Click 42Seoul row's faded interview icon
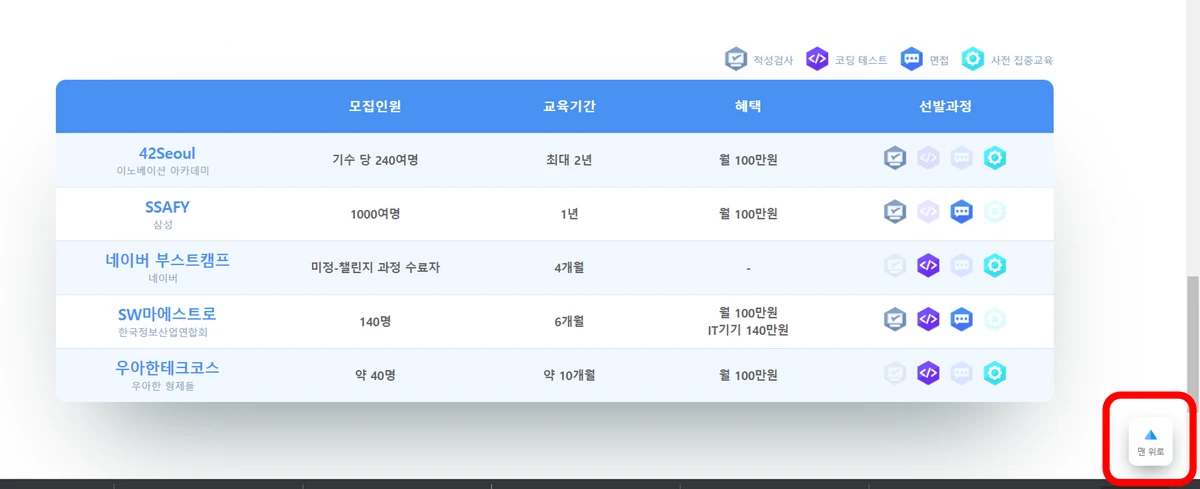This screenshot has width=1200, height=489. tap(961, 158)
